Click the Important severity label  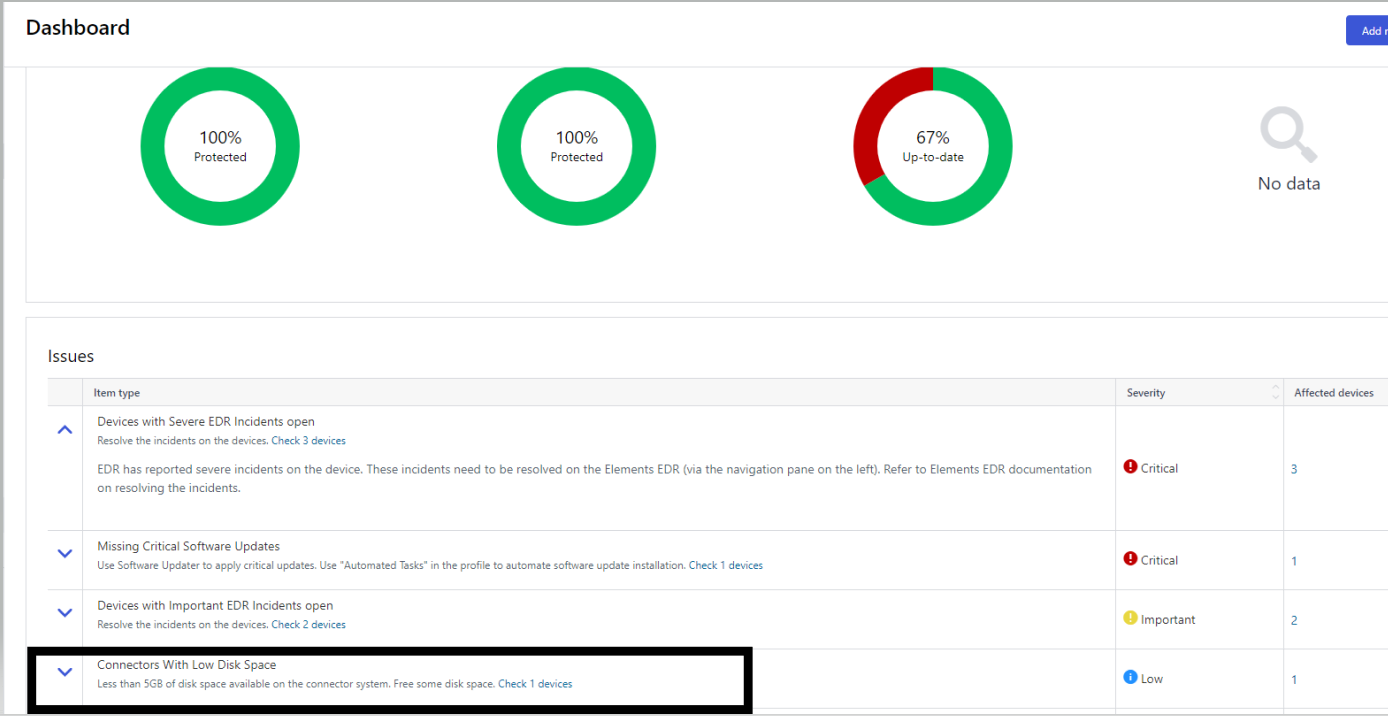(x=1168, y=620)
